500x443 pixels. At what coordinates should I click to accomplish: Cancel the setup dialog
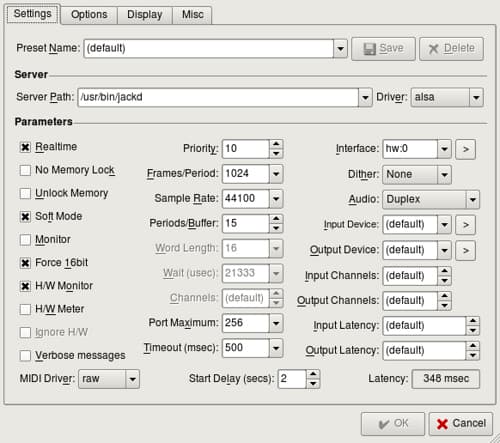click(x=461, y=424)
